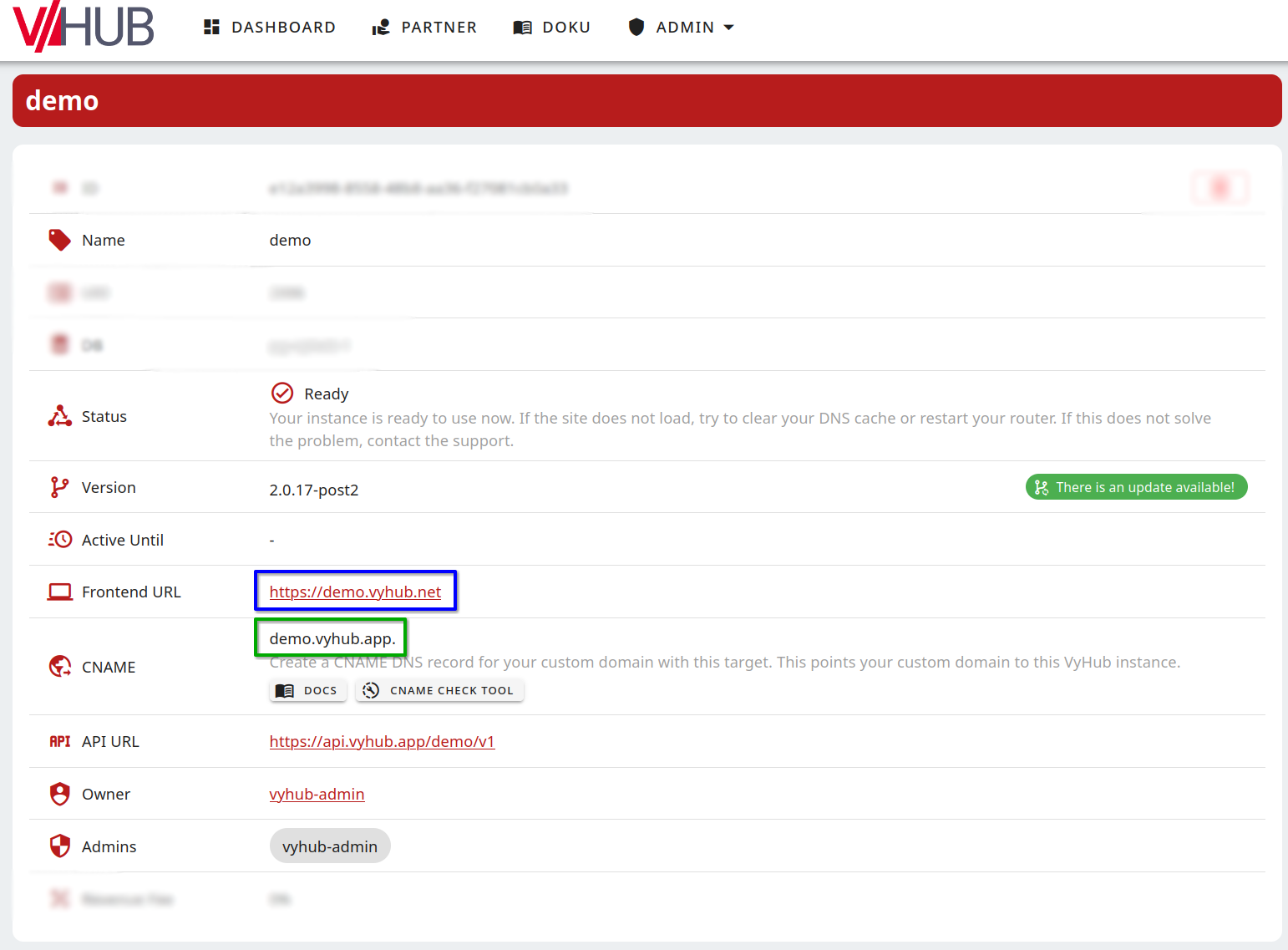Click the Active Until clock icon
1288x950 pixels.
[59, 540]
